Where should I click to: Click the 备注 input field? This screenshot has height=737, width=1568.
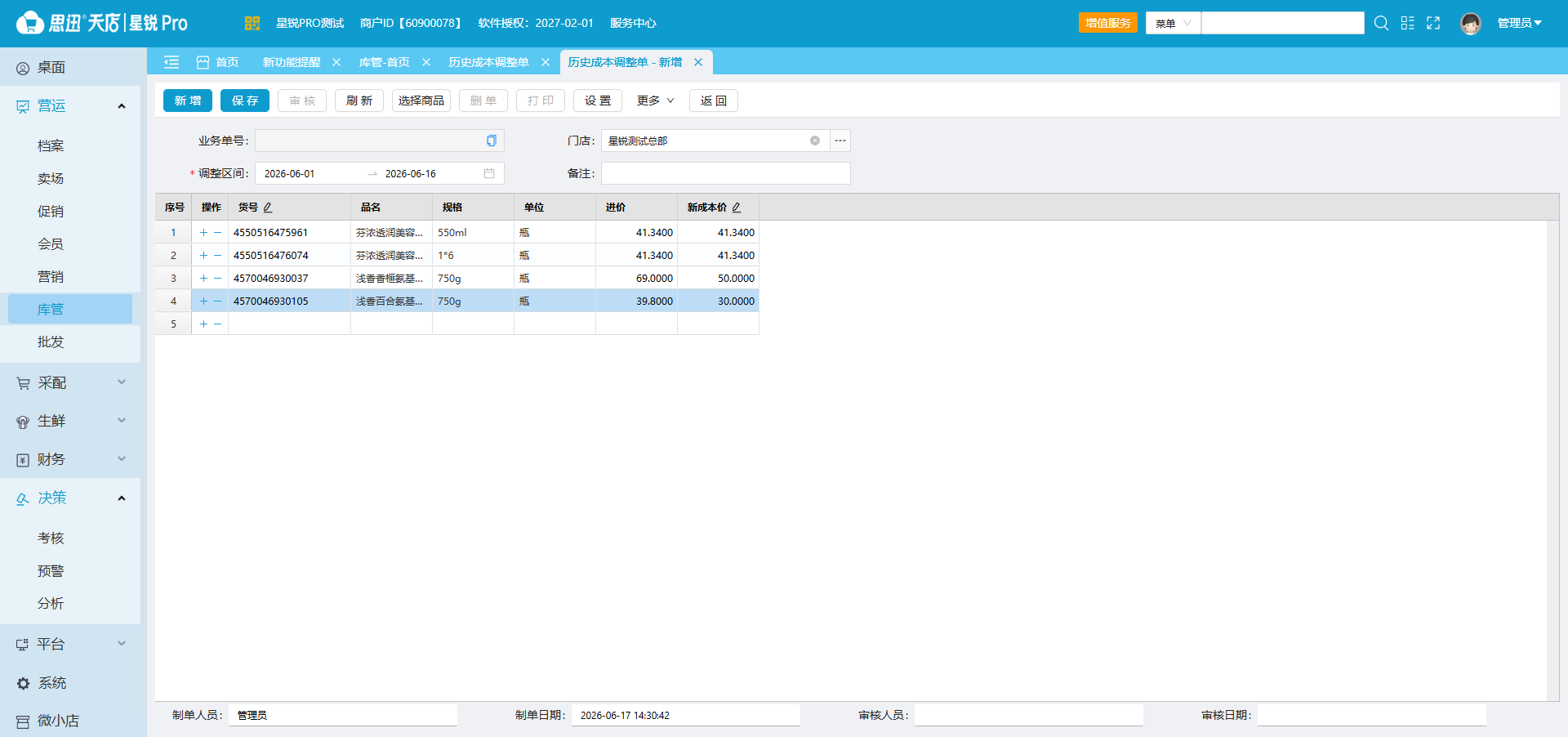pyautogui.click(x=726, y=173)
